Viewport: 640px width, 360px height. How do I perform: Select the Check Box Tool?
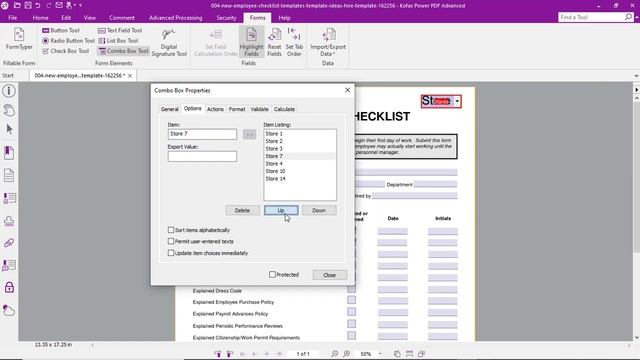pyautogui.click(x=65, y=51)
